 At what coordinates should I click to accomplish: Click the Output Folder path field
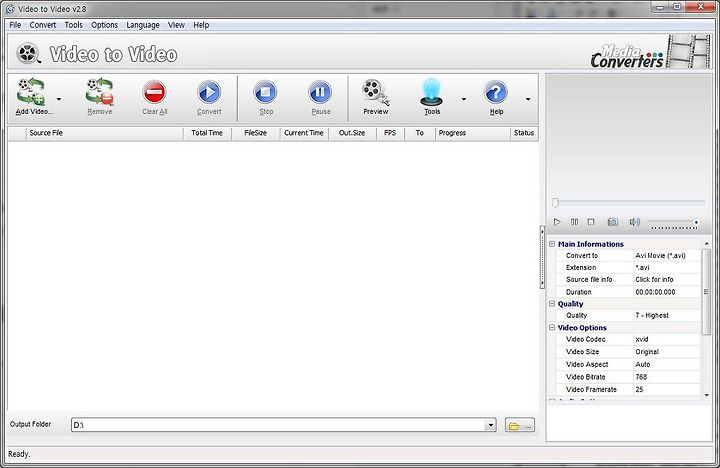(278, 425)
